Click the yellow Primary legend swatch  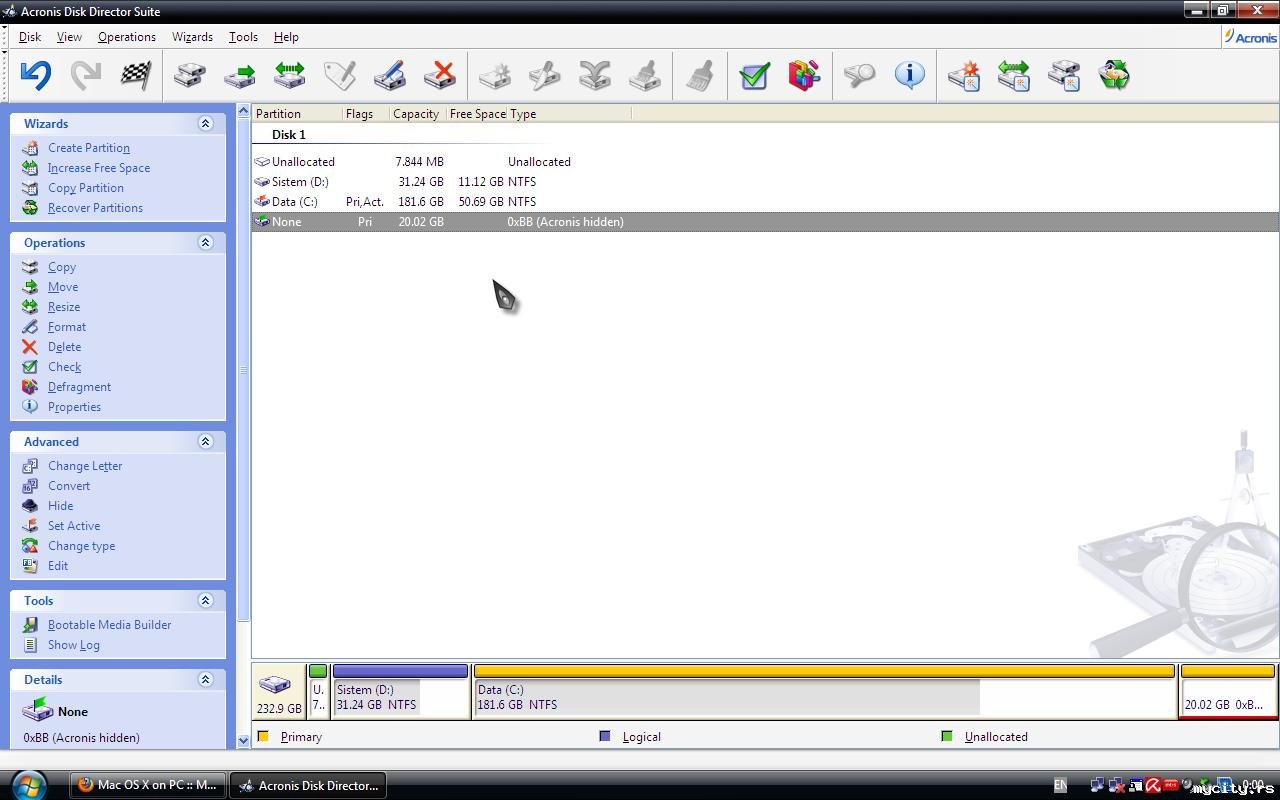click(263, 736)
